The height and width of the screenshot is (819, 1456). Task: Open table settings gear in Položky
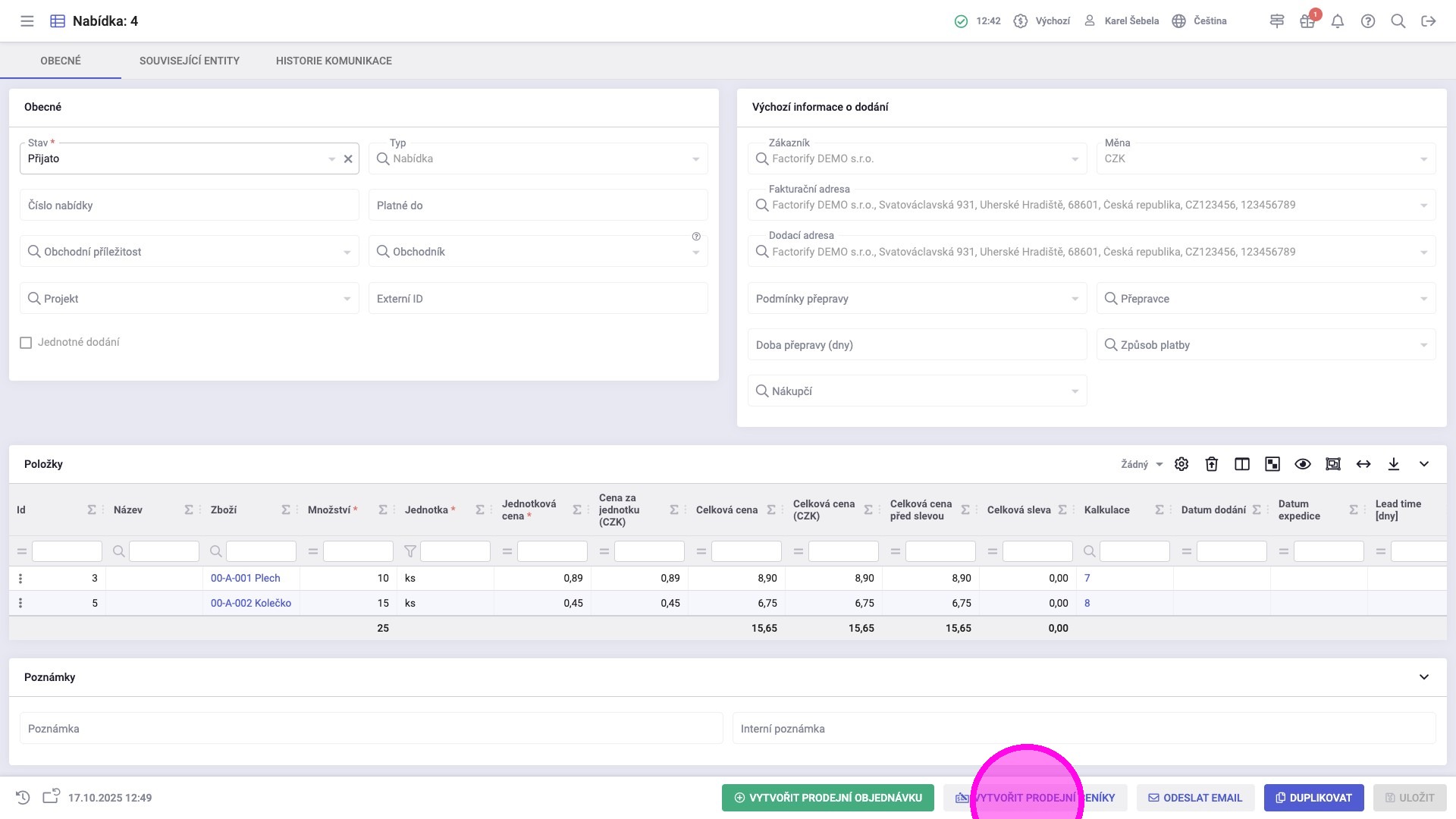[1181, 464]
